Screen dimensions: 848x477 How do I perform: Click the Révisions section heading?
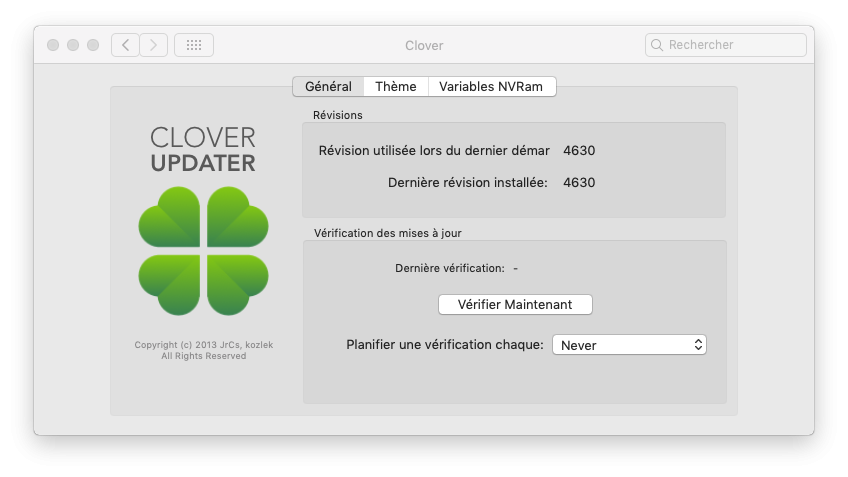[337, 115]
